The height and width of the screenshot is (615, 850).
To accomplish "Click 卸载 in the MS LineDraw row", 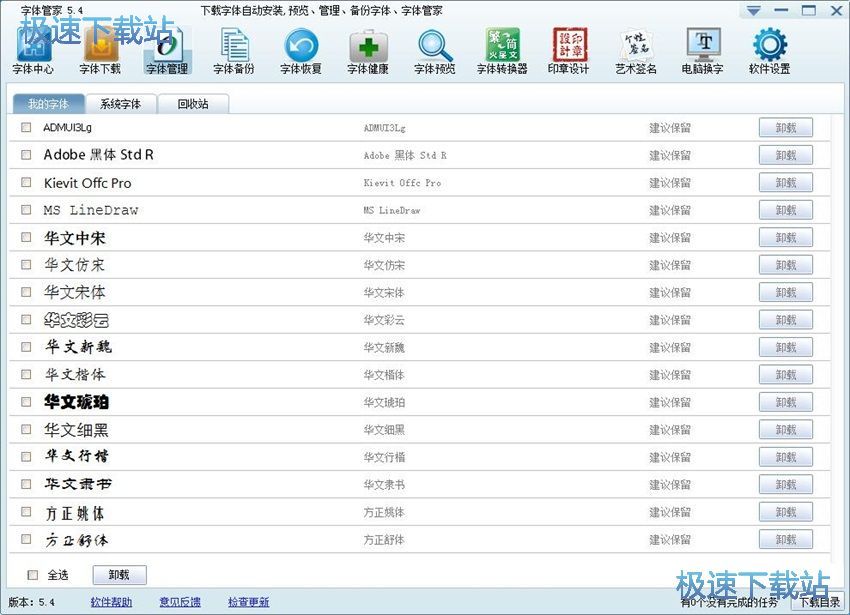I will click(785, 210).
